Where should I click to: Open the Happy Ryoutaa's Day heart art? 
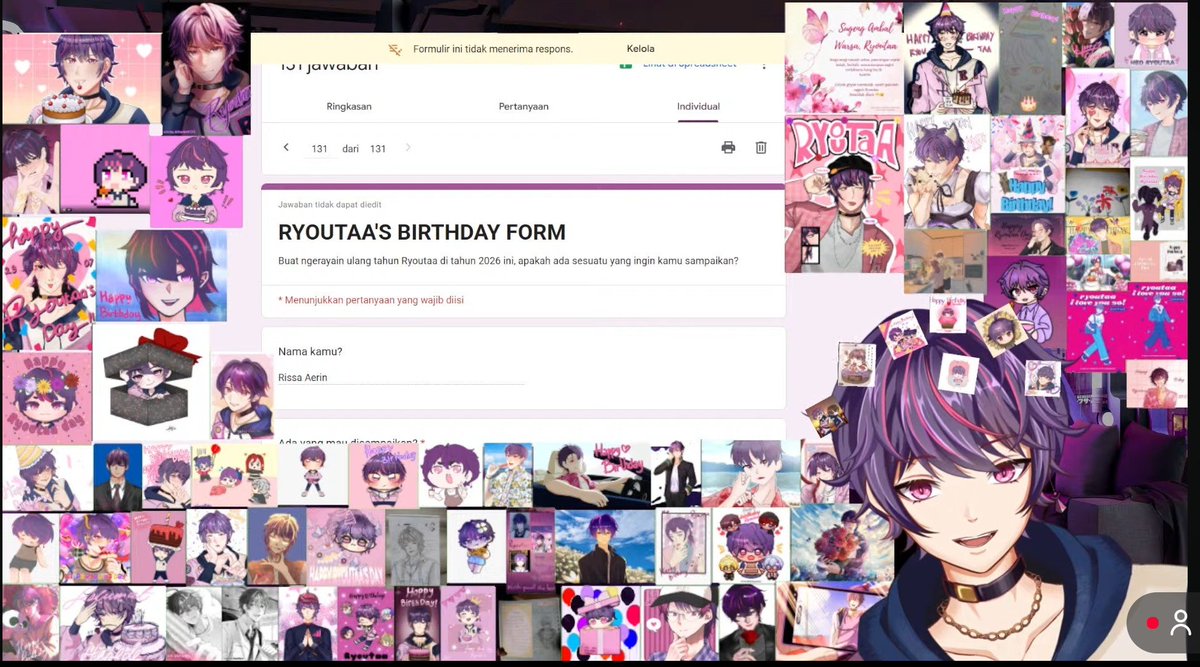point(47,284)
